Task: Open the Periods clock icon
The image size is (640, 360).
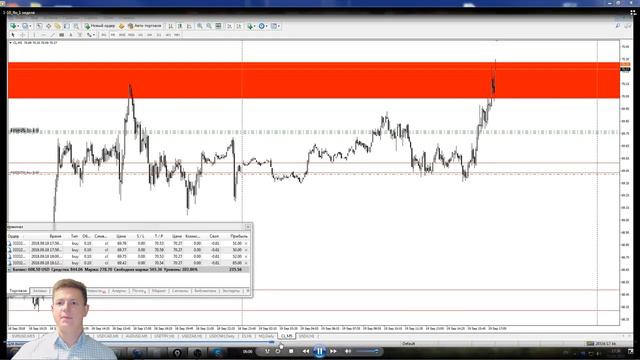Action: [x=262, y=26]
